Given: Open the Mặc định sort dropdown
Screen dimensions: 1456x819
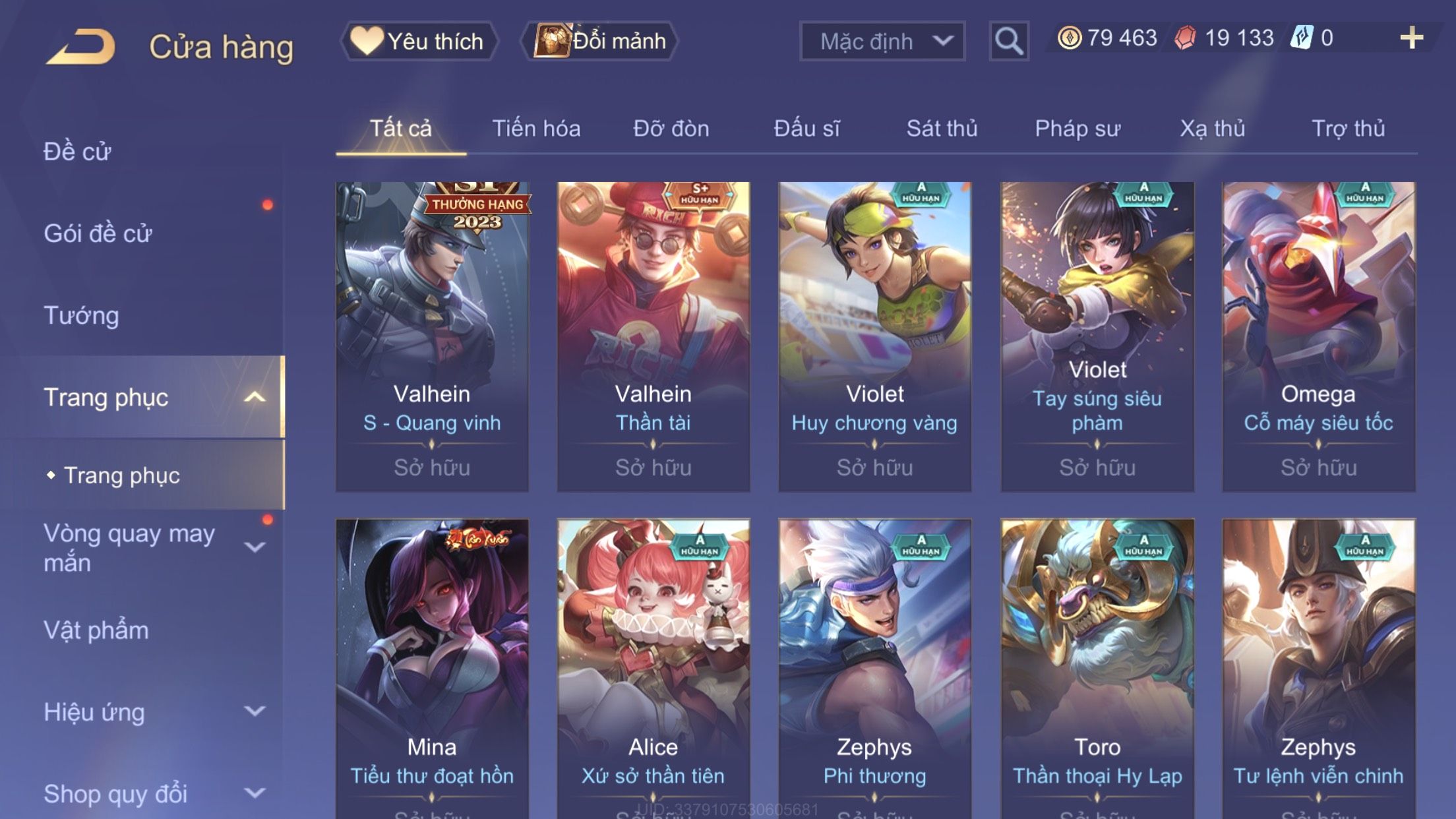Looking at the screenshot, I should tap(882, 41).
